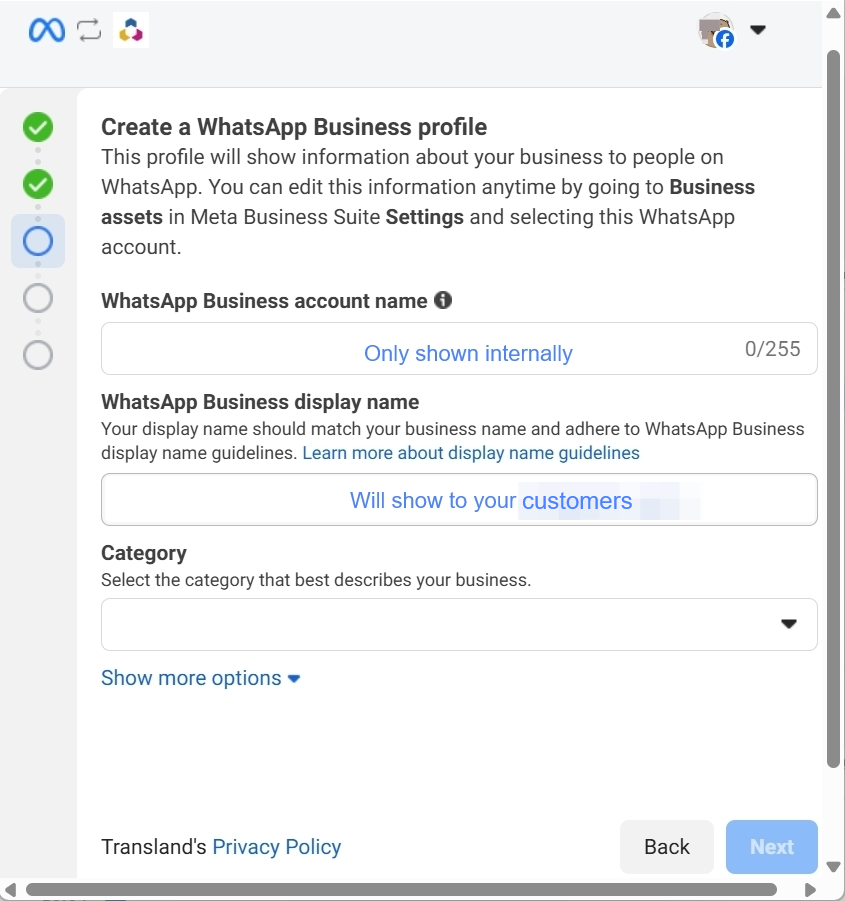Open Transland's Privacy Policy link

276,846
